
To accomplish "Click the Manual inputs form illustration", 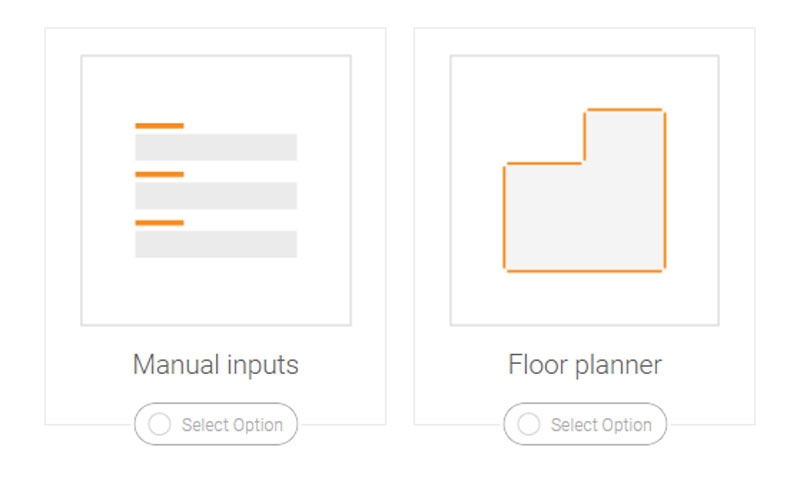I will (216, 190).
